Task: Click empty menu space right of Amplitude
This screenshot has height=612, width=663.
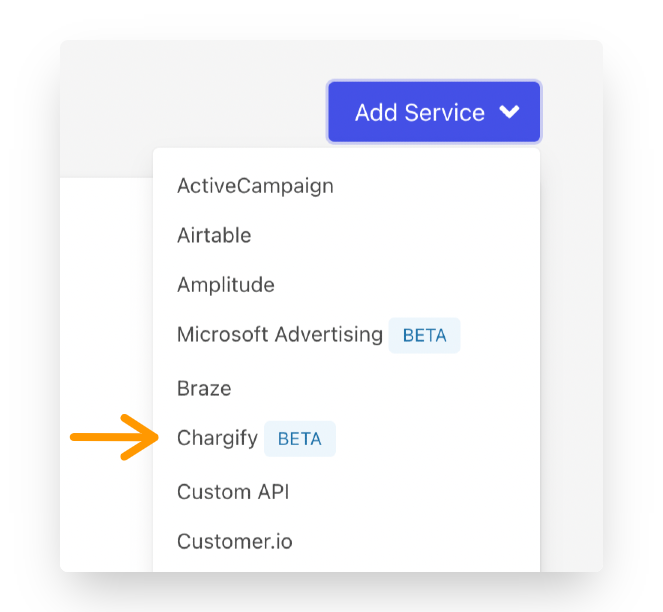Action: click(420, 285)
